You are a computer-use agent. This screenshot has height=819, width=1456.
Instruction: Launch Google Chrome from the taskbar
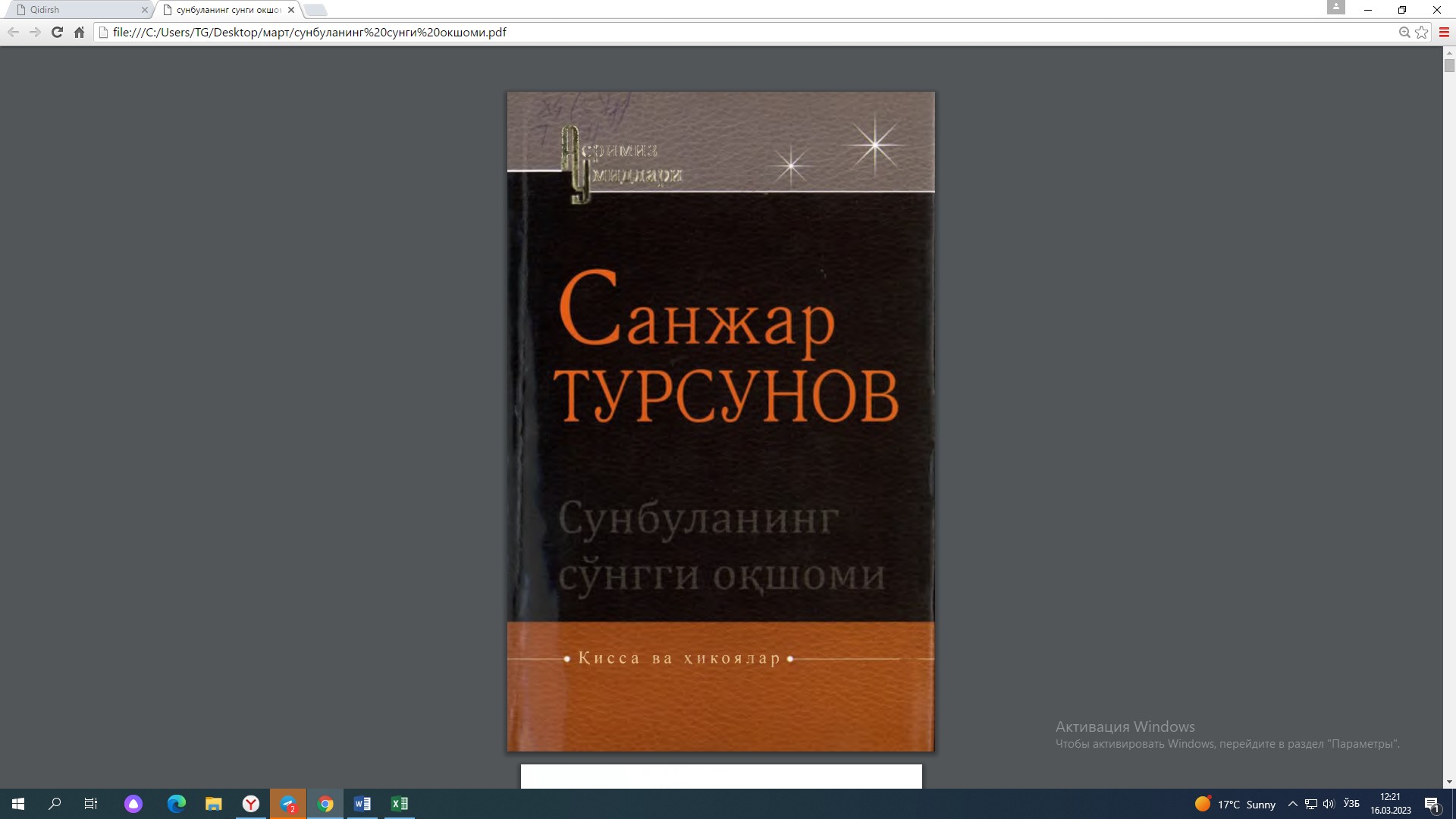(x=325, y=803)
